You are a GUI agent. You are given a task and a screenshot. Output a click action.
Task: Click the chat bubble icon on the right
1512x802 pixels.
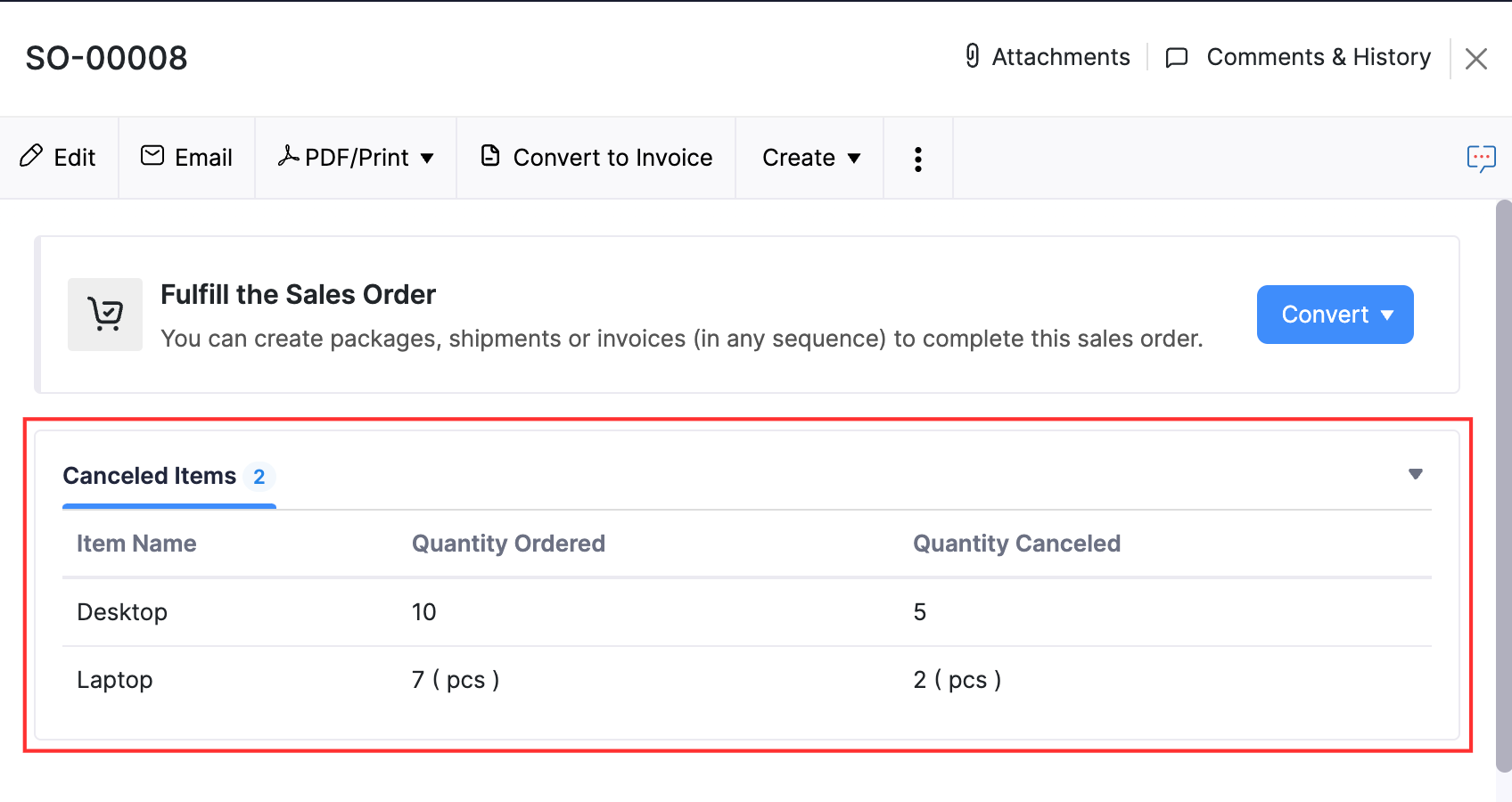pos(1482,158)
